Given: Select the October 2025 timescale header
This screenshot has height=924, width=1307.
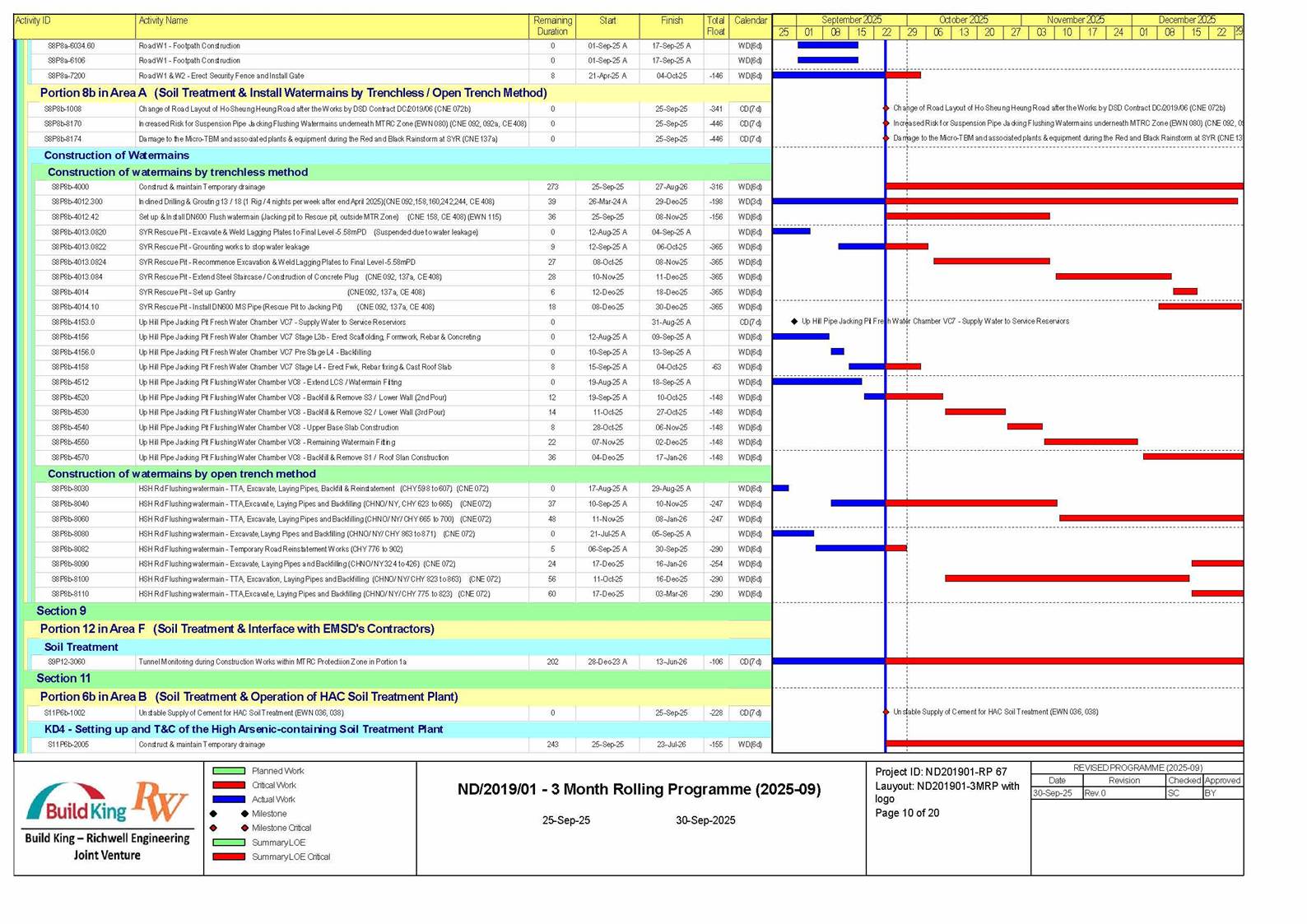Looking at the screenshot, I should click(x=963, y=20).
